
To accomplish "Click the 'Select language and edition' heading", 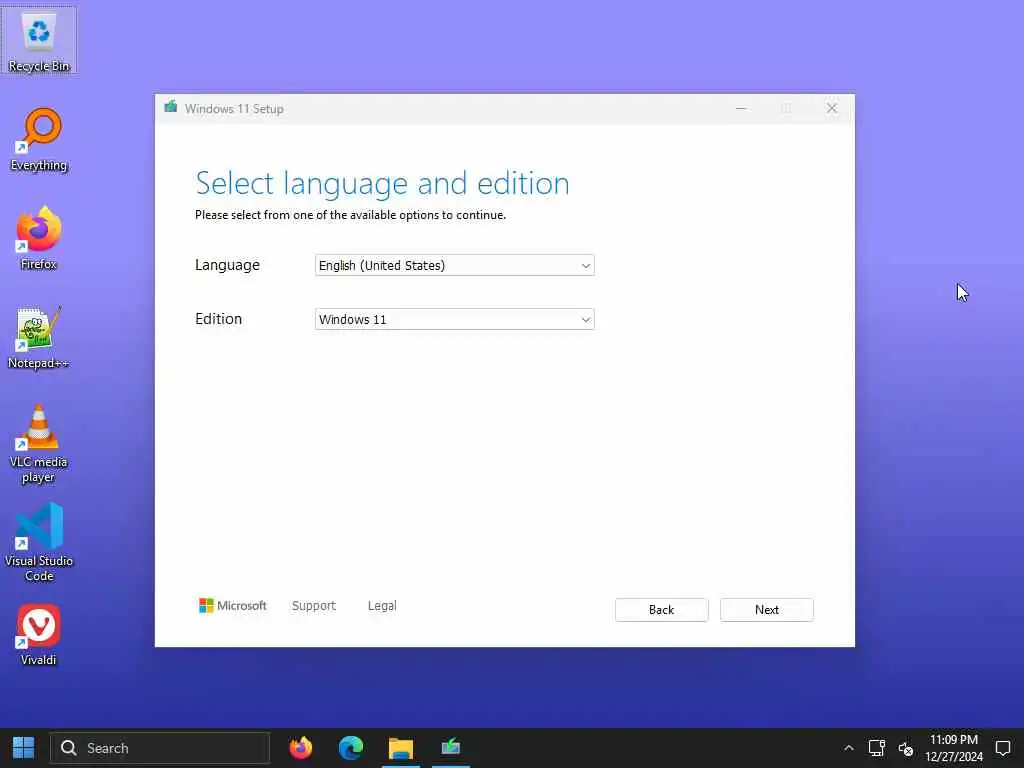I will point(382,184).
